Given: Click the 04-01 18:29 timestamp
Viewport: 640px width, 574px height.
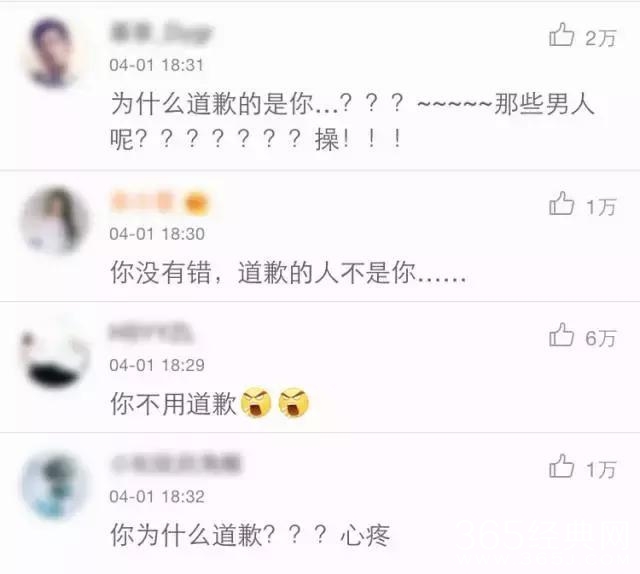Looking at the screenshot, I should [157, 365].
